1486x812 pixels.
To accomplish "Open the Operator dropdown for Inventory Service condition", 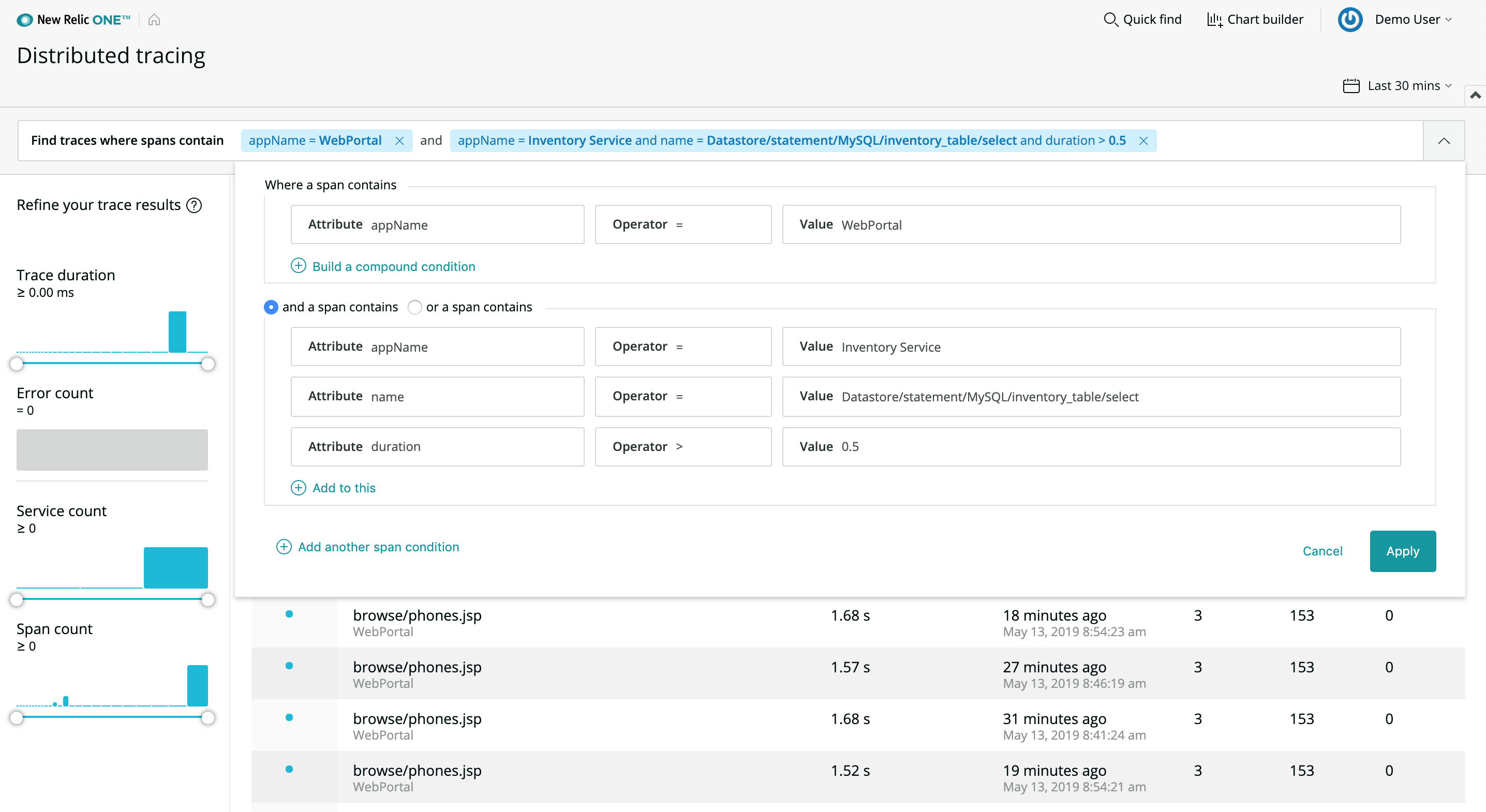I will [683, 347].
